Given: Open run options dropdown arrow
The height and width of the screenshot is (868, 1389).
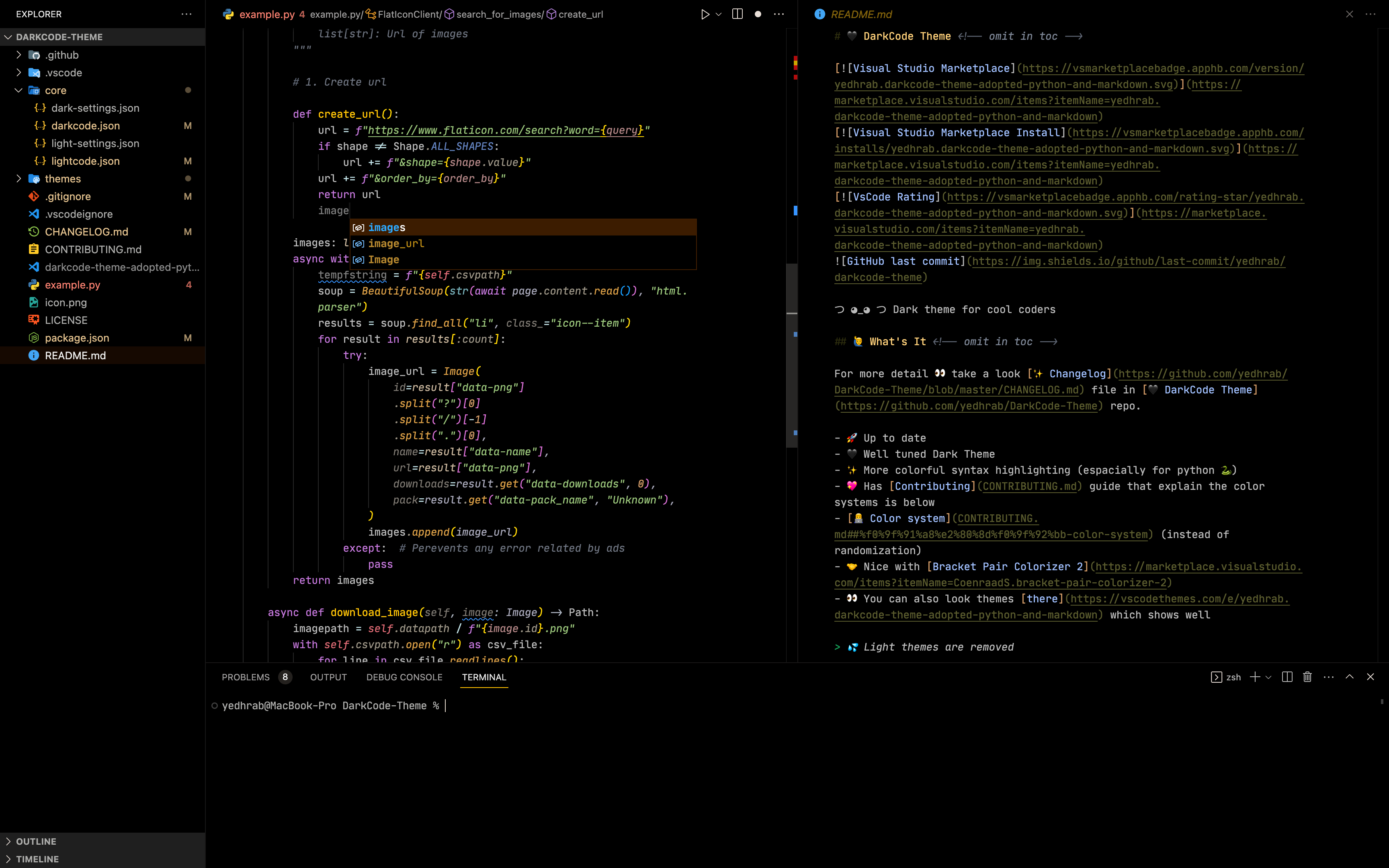Looking at the screenshot, I should click(719, 14).
